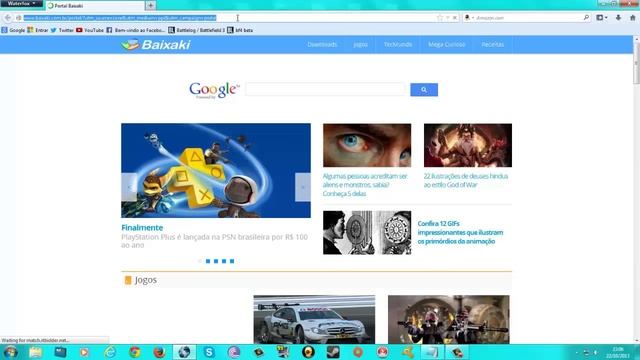Launch Firefox from the taskbar
Viewport: 640px width, 360px height.
tap(159, 352)
